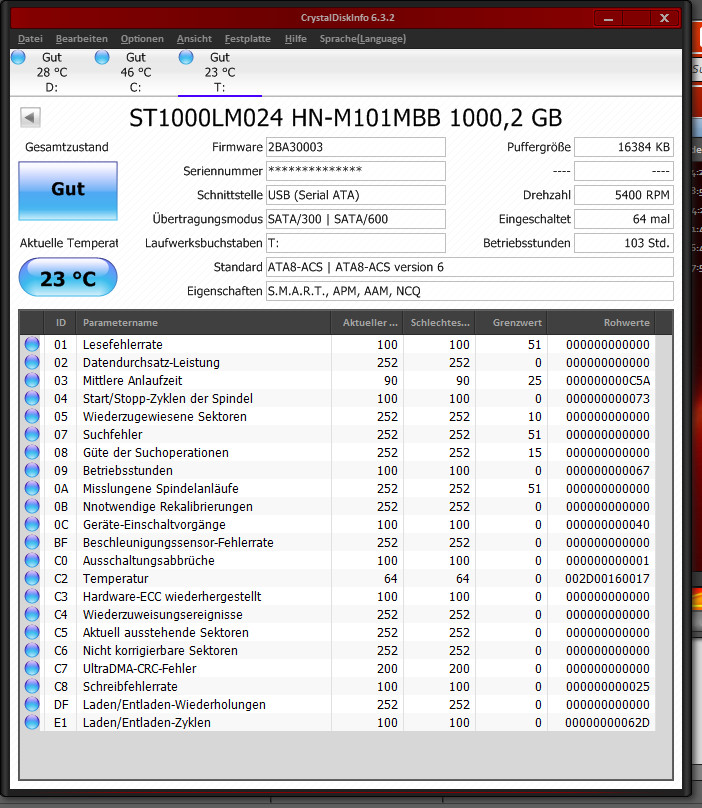This screenshot has height=808, width=702.
Task: Click status orb for Hardware-ECC wiederhergestellt row
Action: tap(32, 596)
